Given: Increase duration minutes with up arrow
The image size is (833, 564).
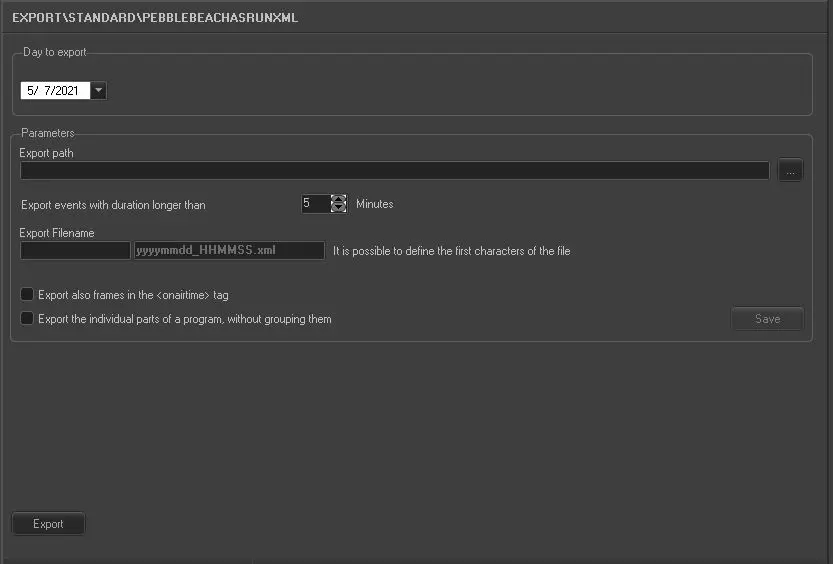Looking at the screenshot, I should pos(339,199).
